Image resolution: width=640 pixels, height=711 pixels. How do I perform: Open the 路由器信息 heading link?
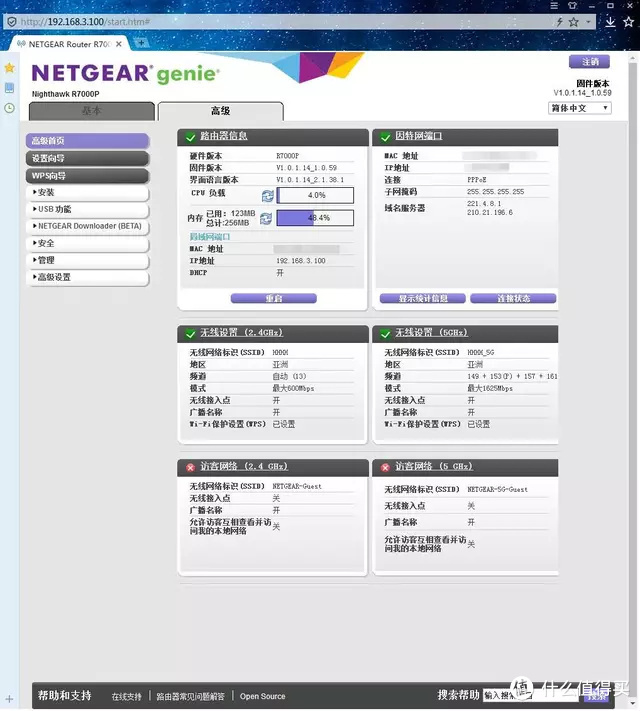click(224, 136)
